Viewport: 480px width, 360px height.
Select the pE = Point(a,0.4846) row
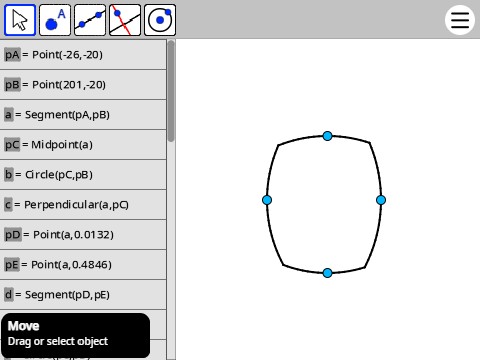pyautogui.click(x=83, y=265)
